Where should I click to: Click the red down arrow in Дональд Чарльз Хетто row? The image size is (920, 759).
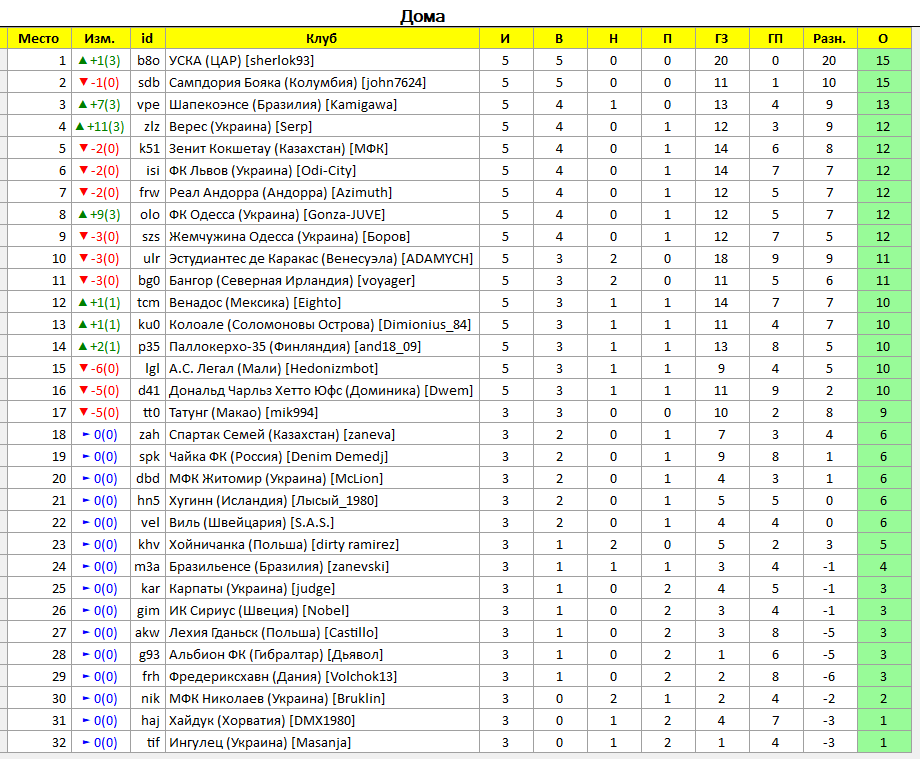point(83,390)
